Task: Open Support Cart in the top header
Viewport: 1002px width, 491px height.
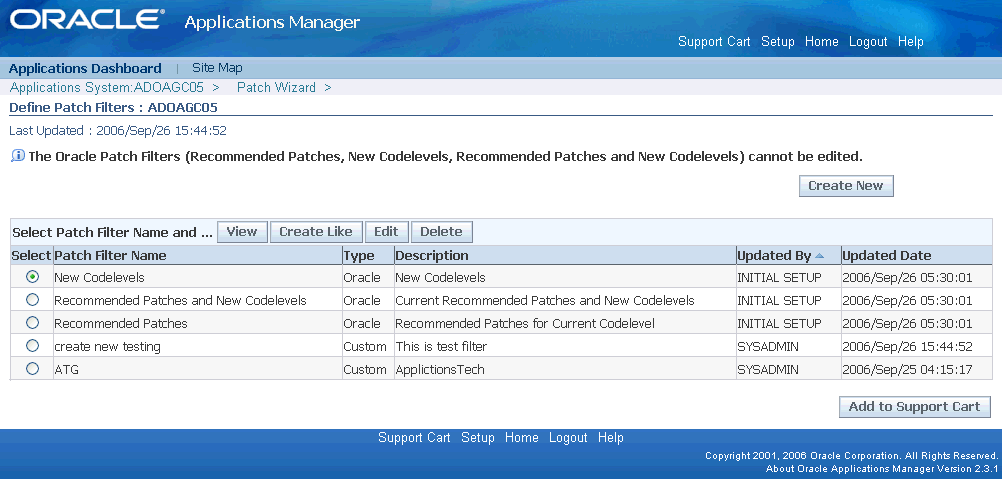Action: [x=714, y=42]
